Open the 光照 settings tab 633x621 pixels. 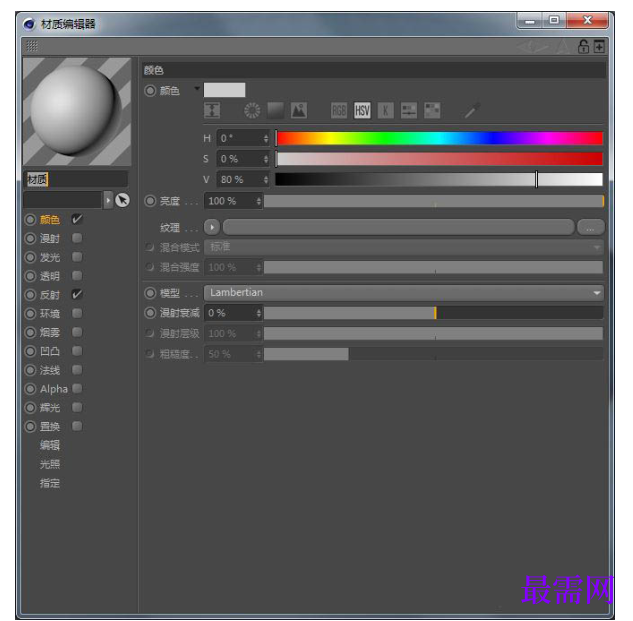coord(50,464)
